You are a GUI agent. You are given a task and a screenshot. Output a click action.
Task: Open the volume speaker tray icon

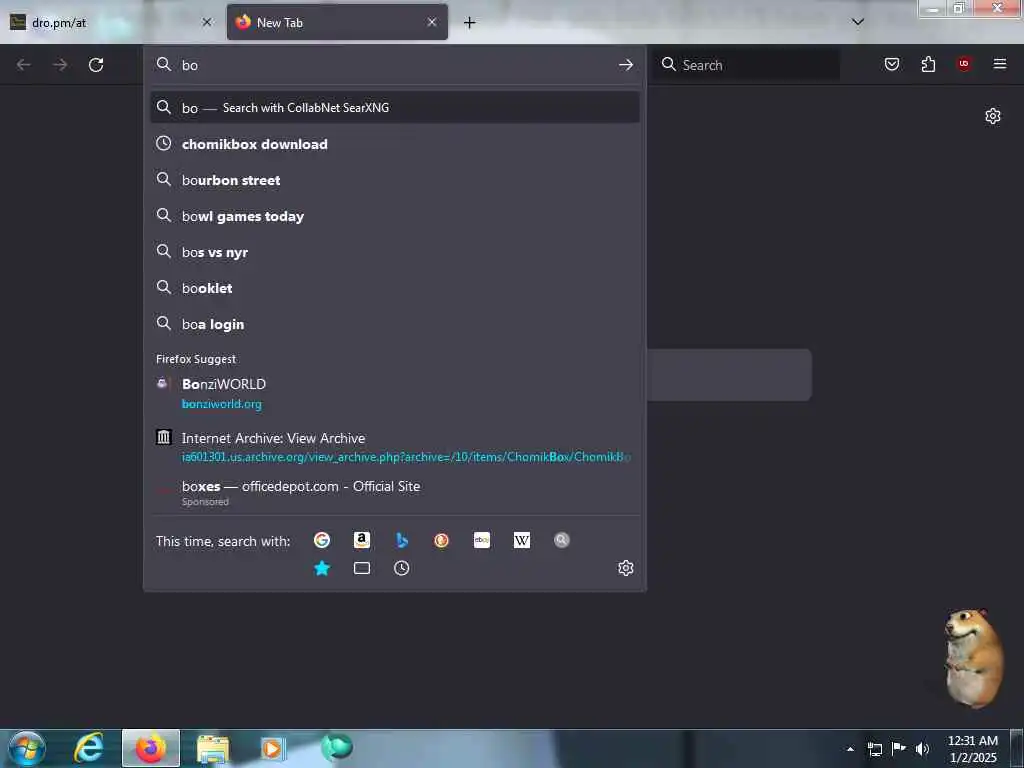(x=922, y=749)
